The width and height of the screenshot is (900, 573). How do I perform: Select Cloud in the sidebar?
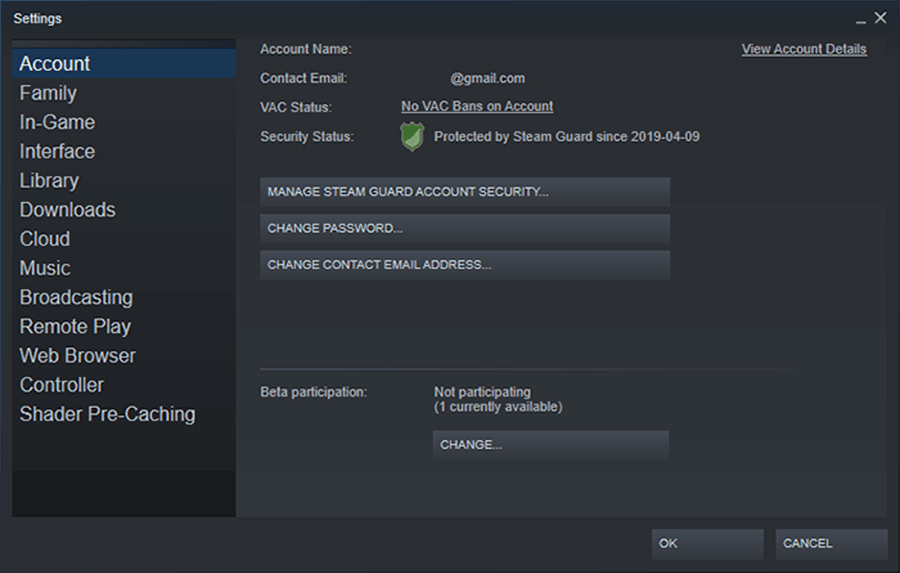pos(123,239)
